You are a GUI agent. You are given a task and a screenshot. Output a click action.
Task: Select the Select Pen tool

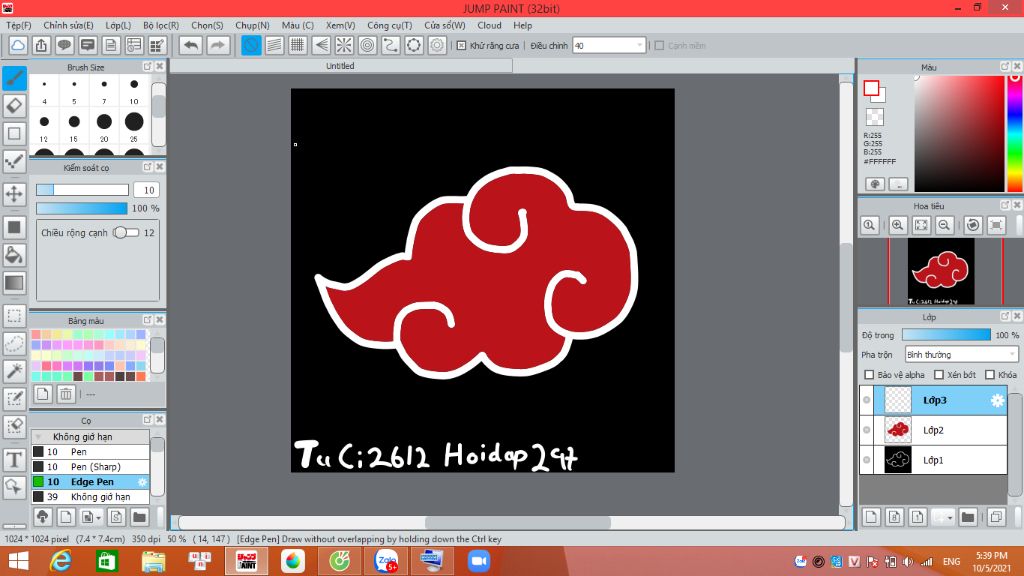click(14, 398)
